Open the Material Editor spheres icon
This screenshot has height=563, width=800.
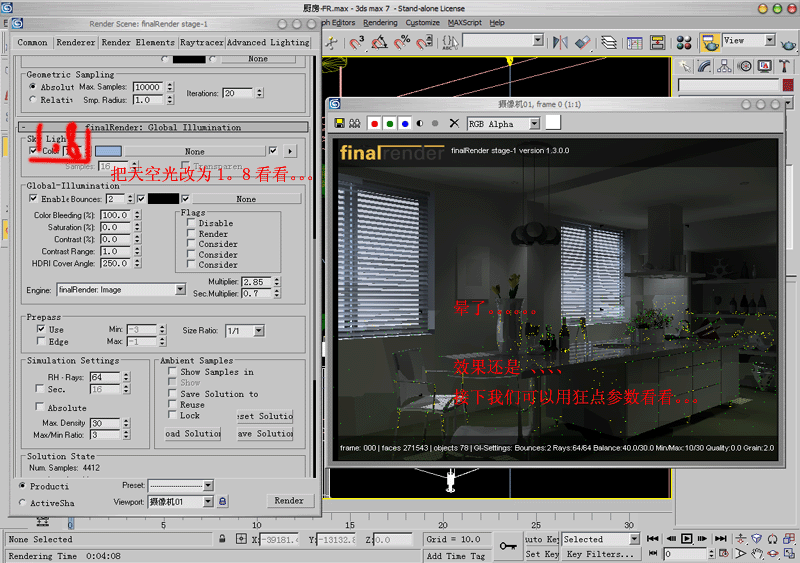684,42
